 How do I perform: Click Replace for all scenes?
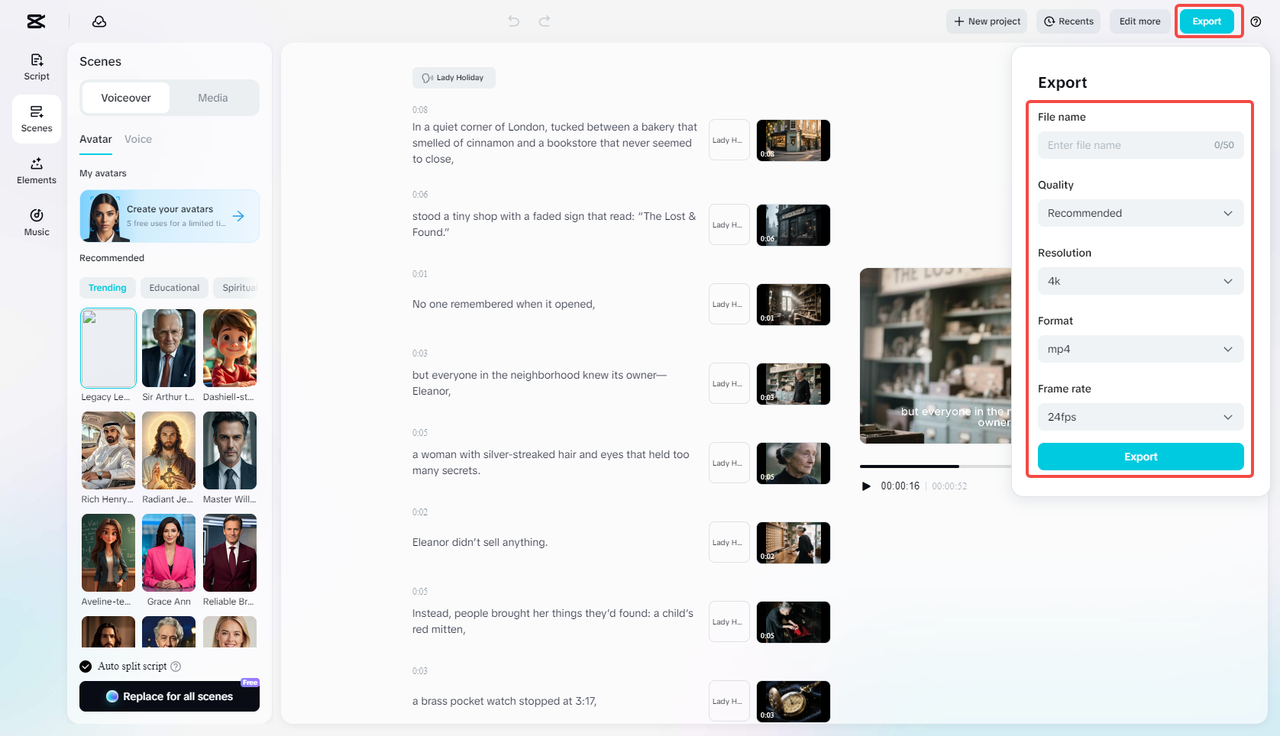[x=169, y=695]
